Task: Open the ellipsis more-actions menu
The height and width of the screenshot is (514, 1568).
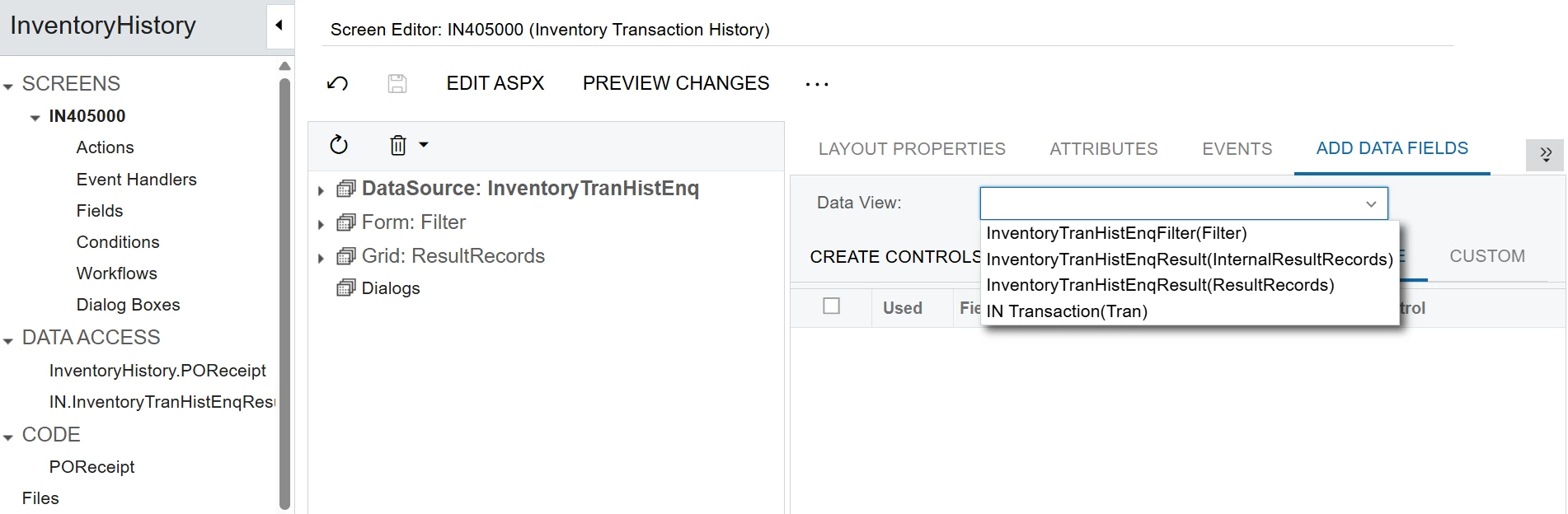Action: click(x=815, y=83)
